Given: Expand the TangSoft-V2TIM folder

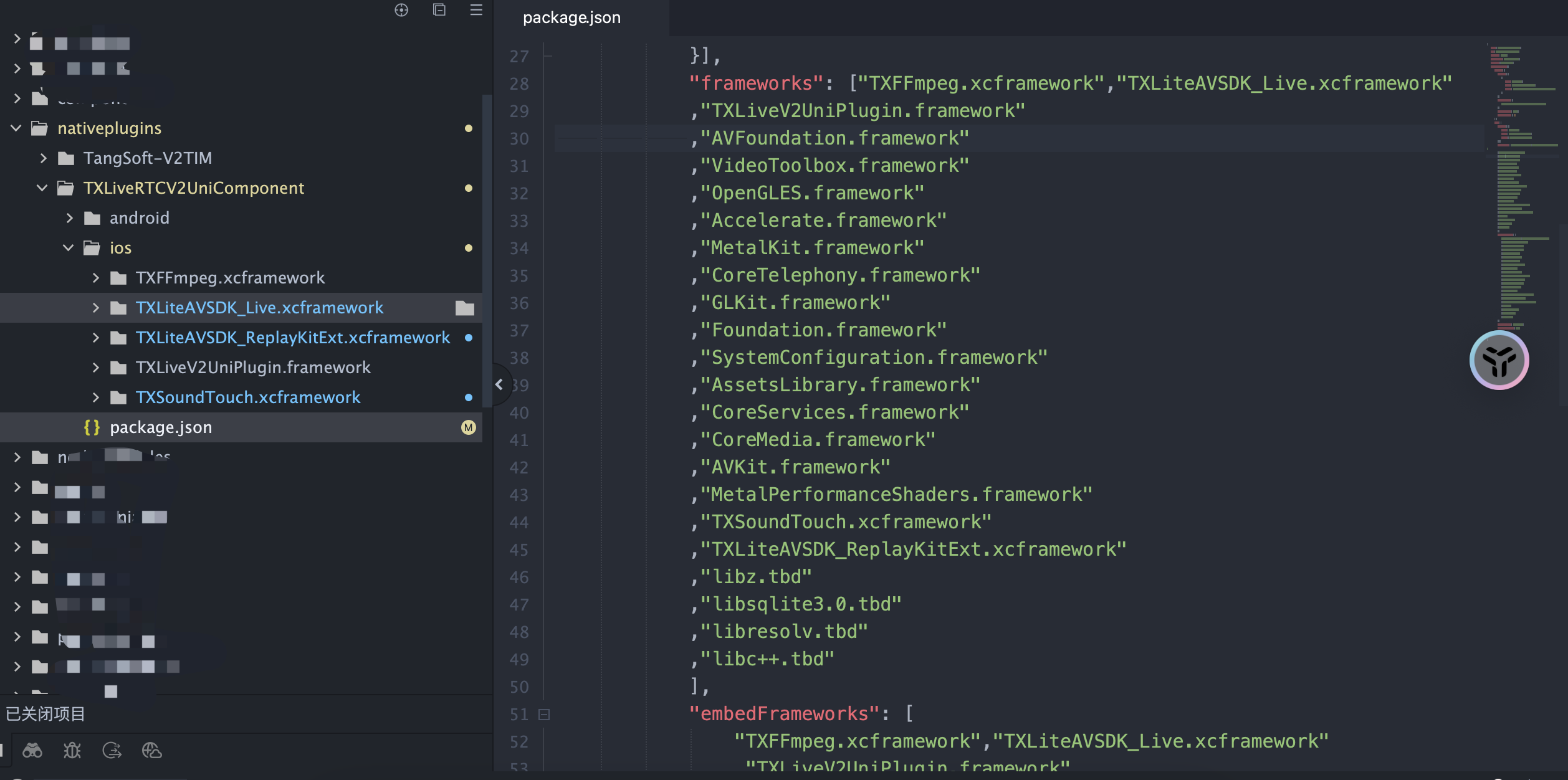Looking at the screenshot, I should click(x=43, y=158).
